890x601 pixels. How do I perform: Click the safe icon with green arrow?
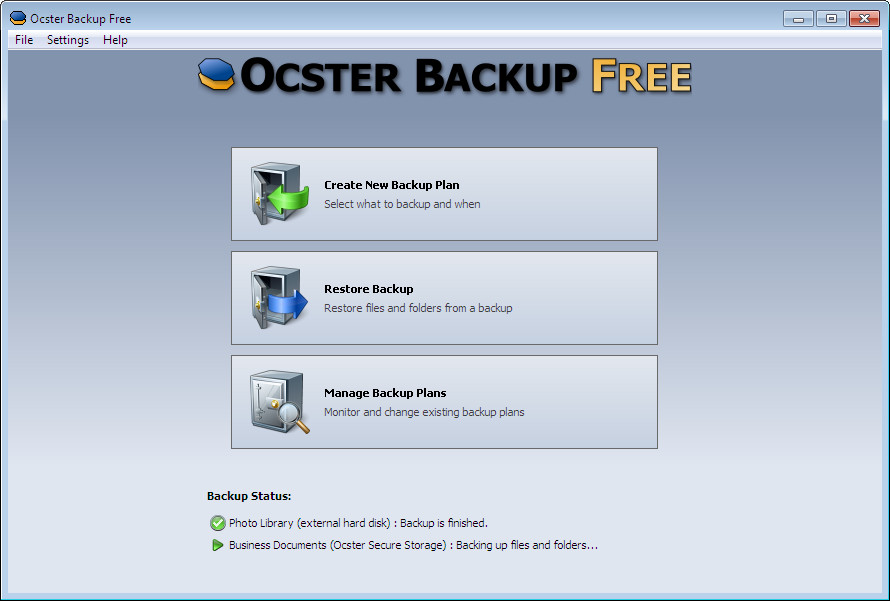280,194
